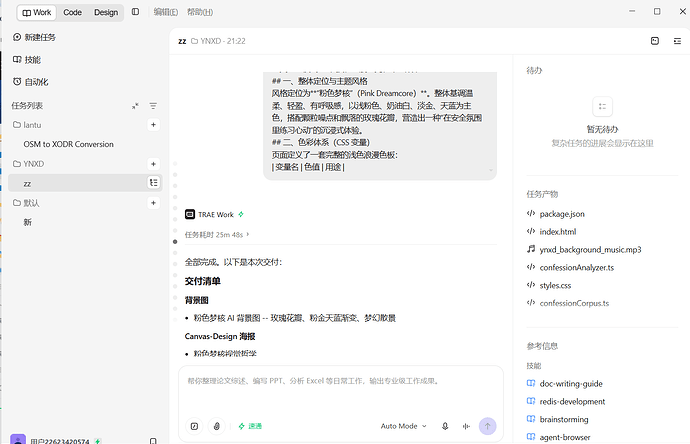Image resolution: width=690 pixels, height=444 pixels.
Task: Click the 参考信息 section label
Action: click(x=542, y=346)
